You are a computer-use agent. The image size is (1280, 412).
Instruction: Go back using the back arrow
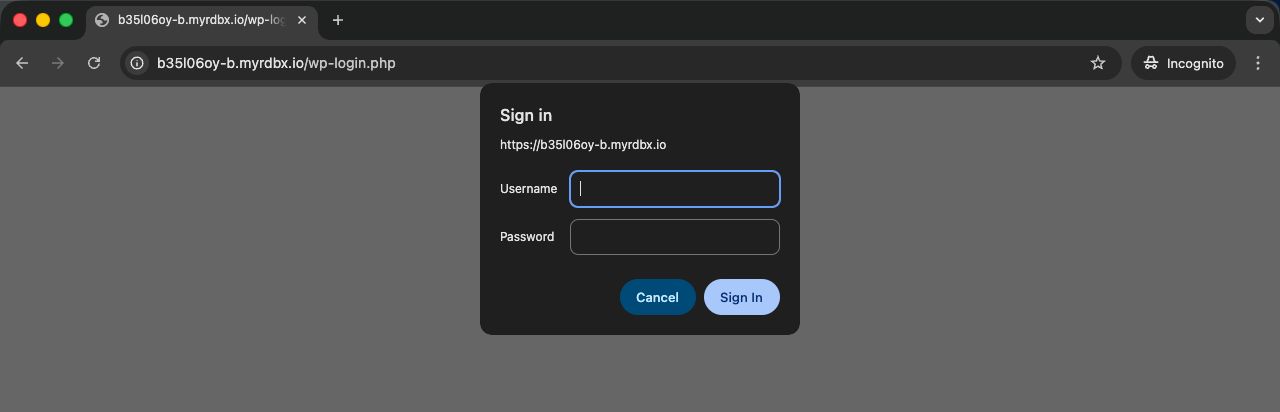(22, 63)
